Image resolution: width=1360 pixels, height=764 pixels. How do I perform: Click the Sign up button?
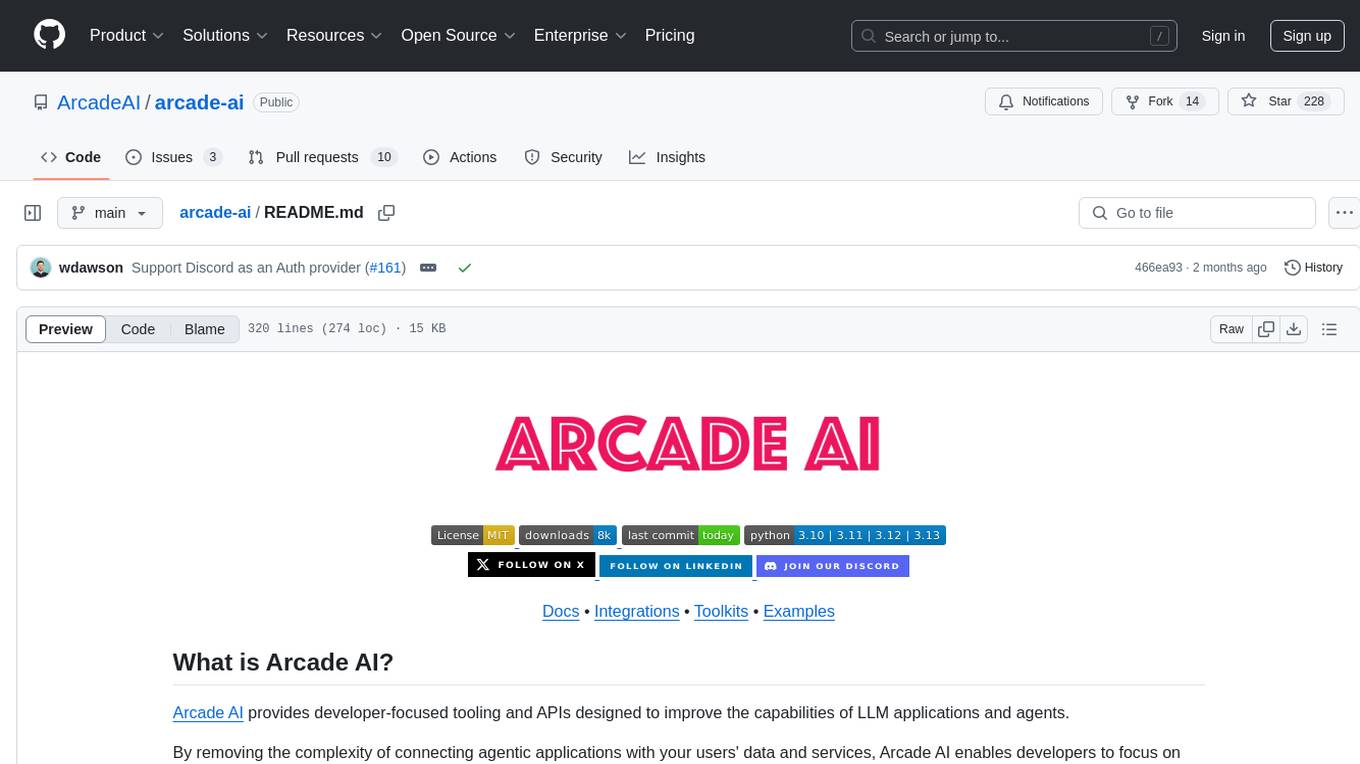(x=1307, y=36)
